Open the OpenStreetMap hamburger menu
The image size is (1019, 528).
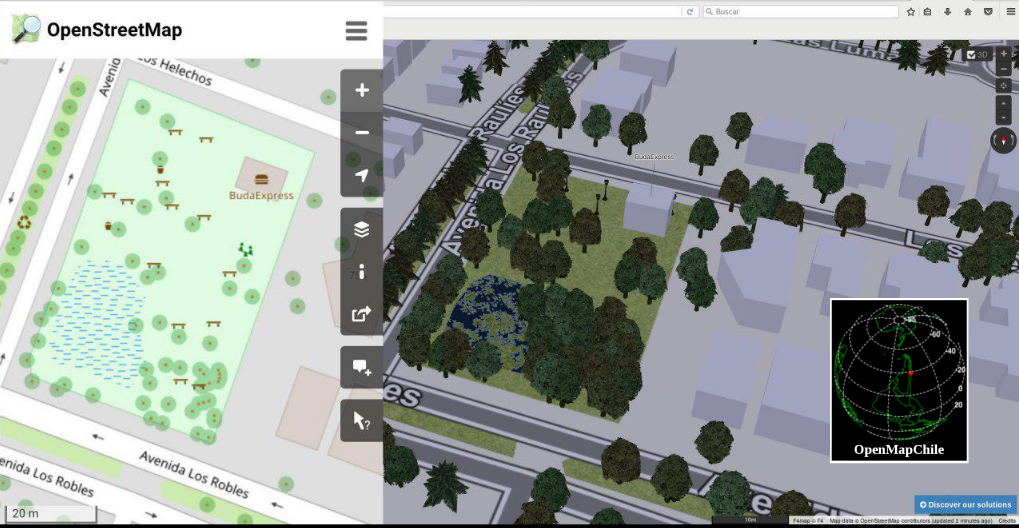click(356, 30)
